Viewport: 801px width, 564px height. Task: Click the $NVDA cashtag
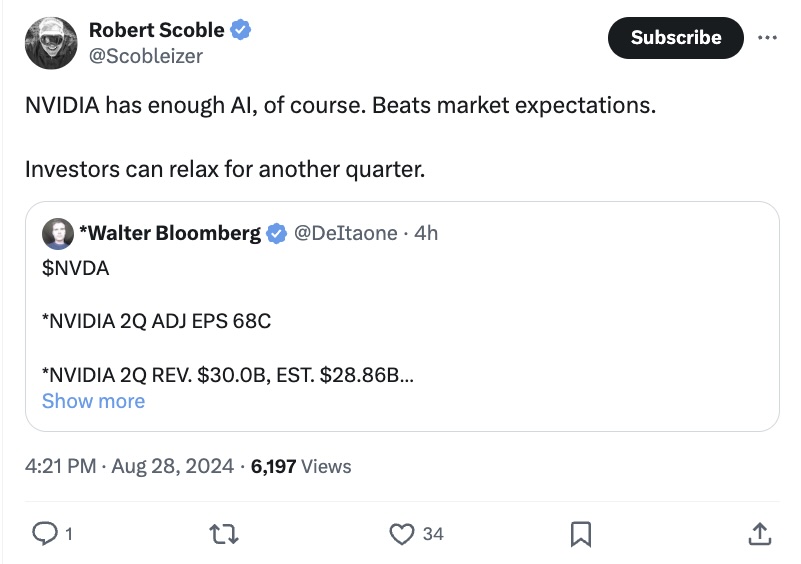pyautogui.click(x=76, y=268)
